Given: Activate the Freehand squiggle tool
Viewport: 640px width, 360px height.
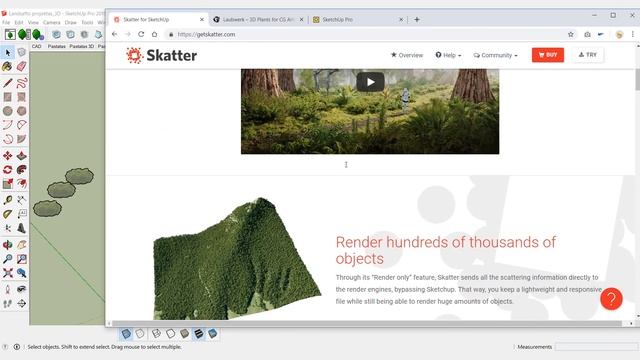Looking at the screenshot, I should click(x=22, y=83).
